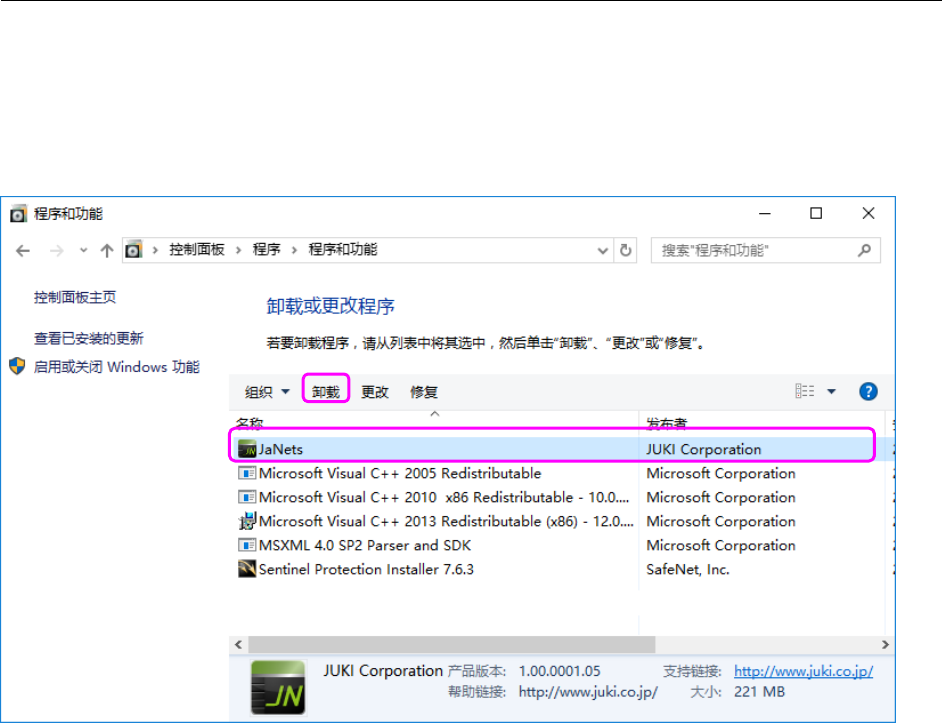Expand the address bar history dropdown
Screen dimensions: 942x723
point(603,251)
